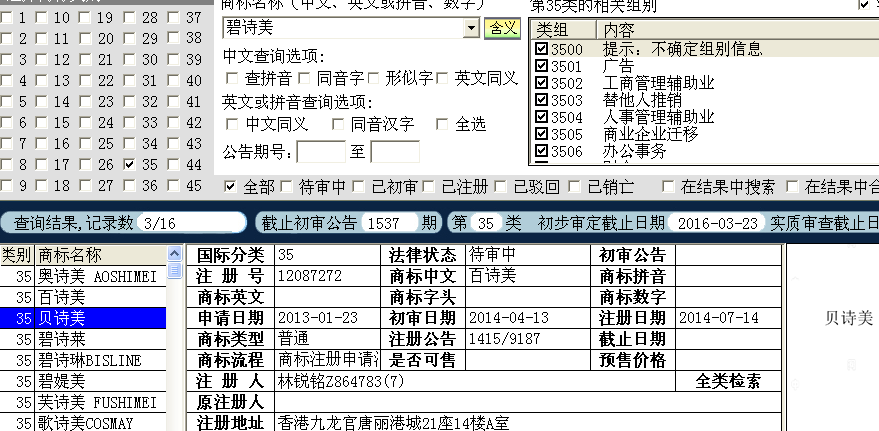Click registration date 2014-07-14
Image resolution: width=879 pixels, height=431 pixels.
[719, 318]
